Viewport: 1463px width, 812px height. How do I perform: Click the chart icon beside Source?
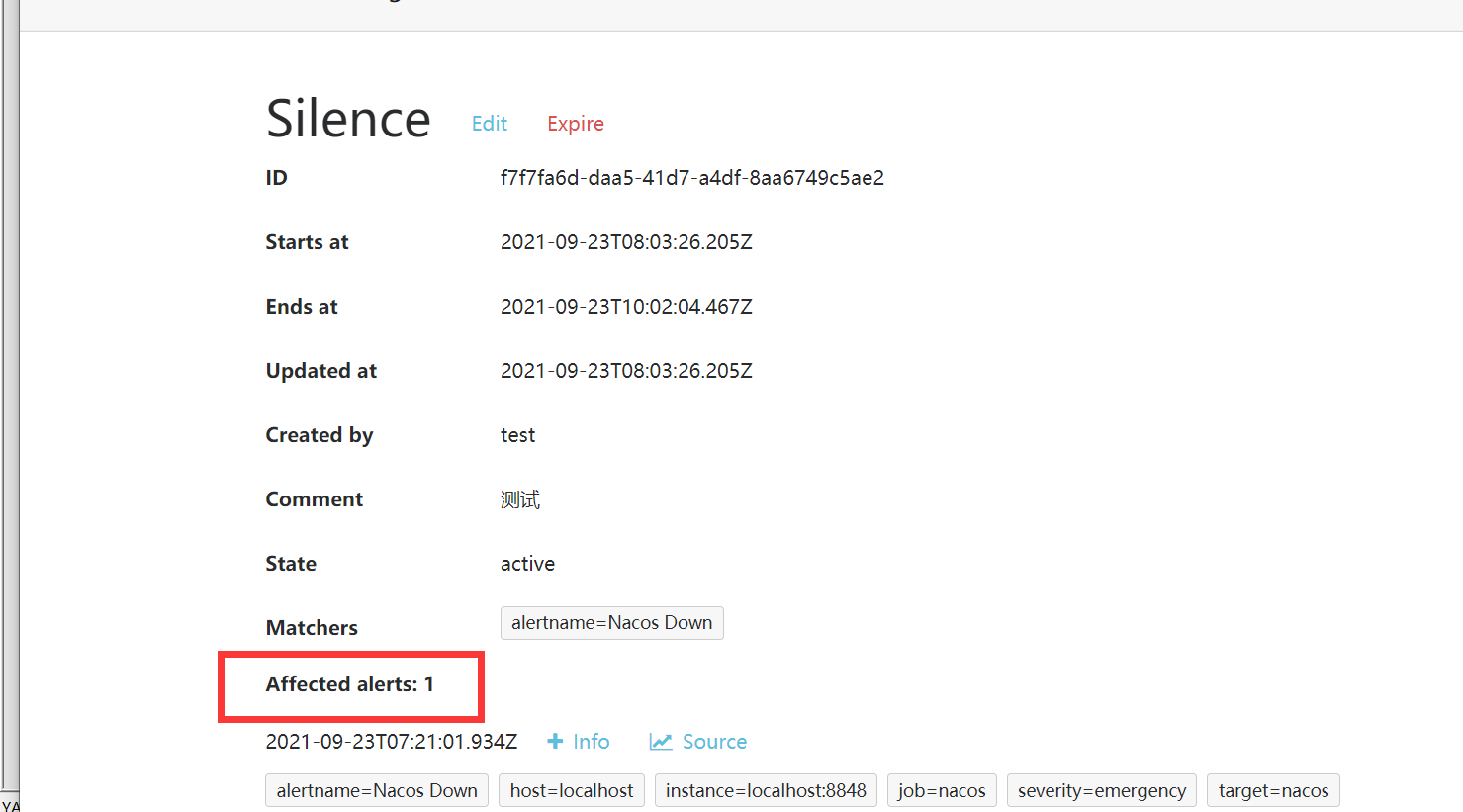pos(660,741)
